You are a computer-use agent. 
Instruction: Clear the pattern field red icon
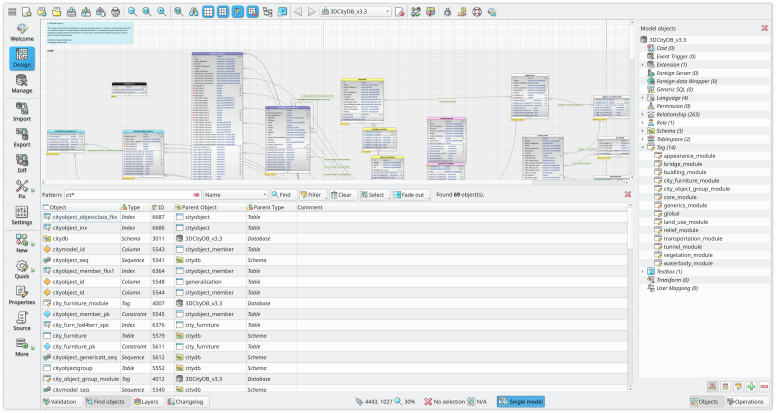(x=196, y=195)
